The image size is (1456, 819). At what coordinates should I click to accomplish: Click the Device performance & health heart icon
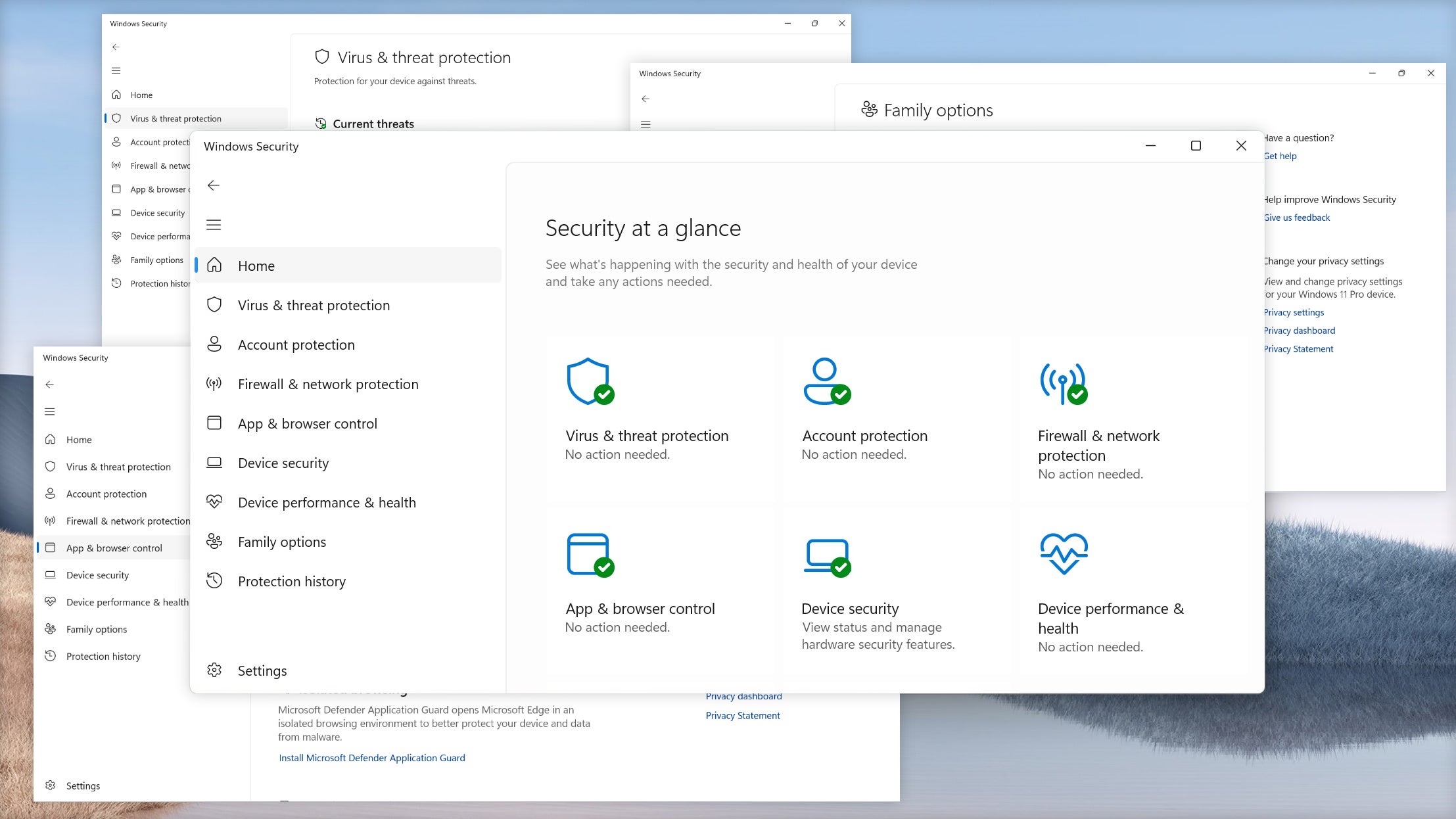pyautogui.click(x=214, y=502)
